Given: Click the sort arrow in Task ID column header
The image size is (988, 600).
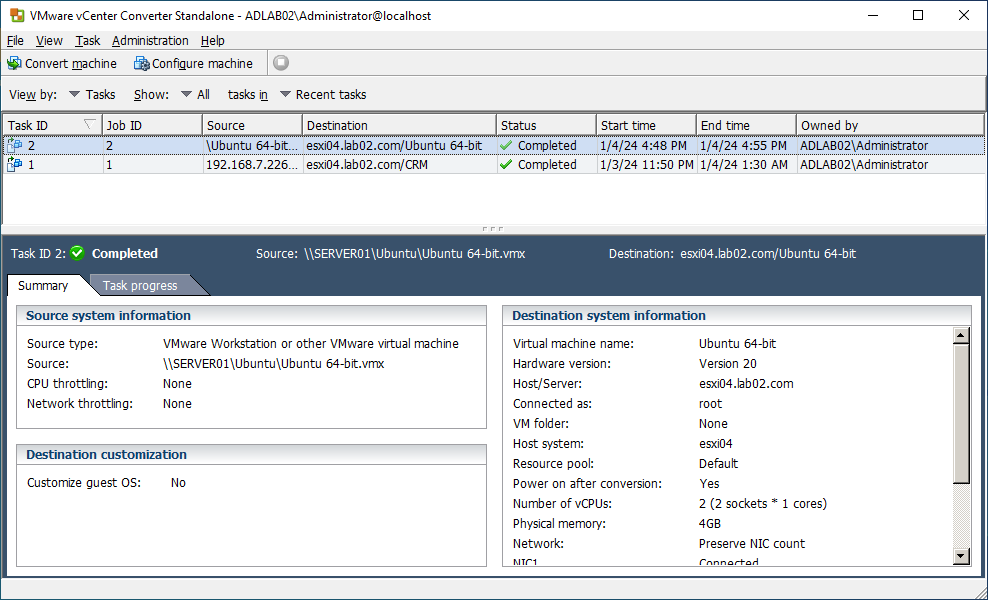Looking at the screenshot, I should 90,125.
